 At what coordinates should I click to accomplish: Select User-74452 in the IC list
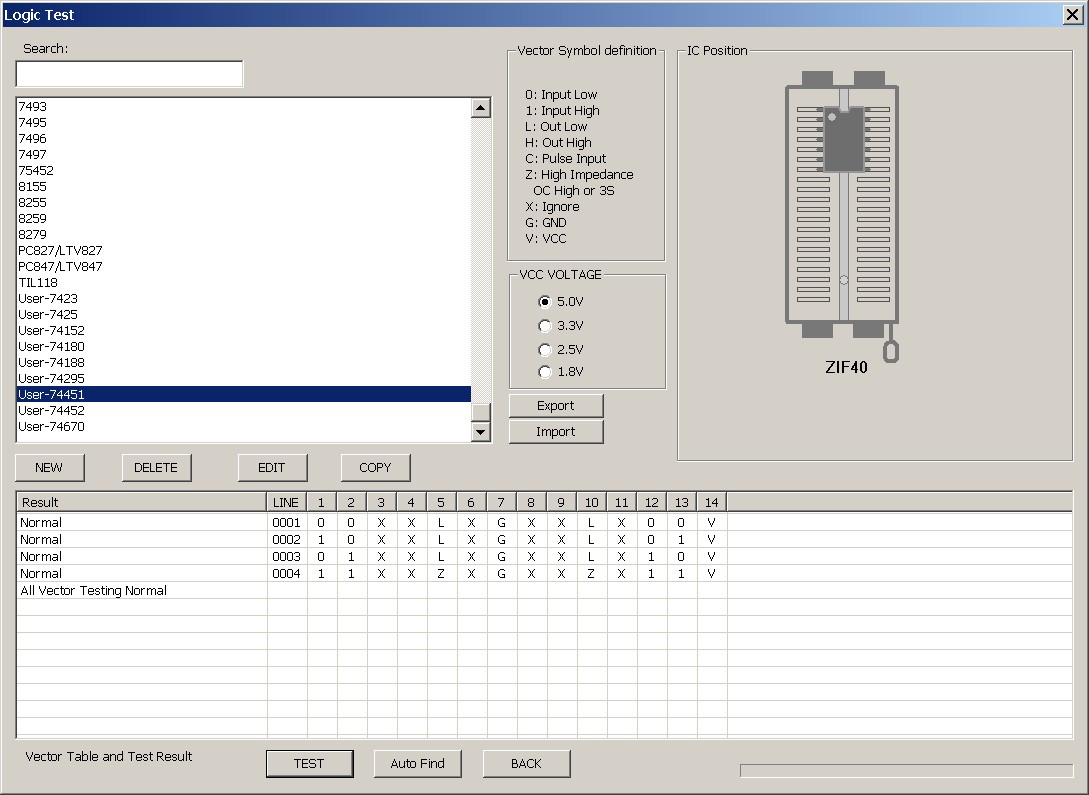coord(52,410)
